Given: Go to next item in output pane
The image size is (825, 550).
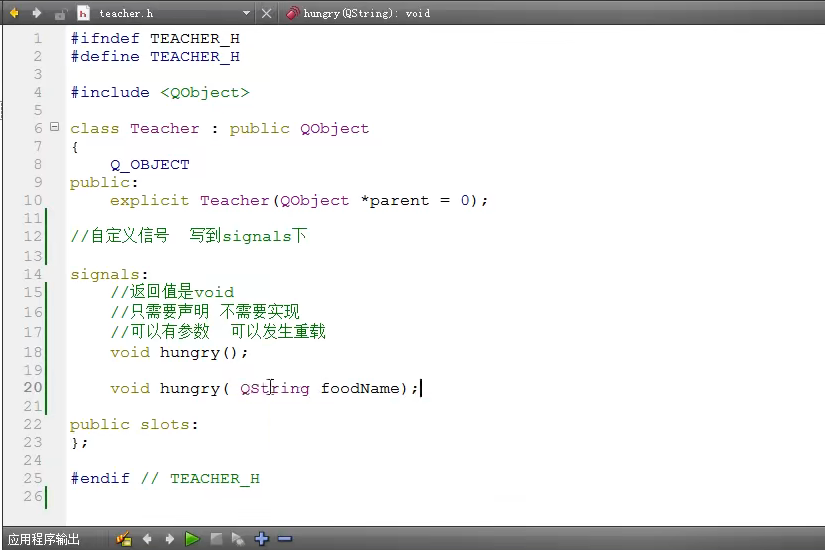Looking at the screenshot, I should click(x=169, y=539).
